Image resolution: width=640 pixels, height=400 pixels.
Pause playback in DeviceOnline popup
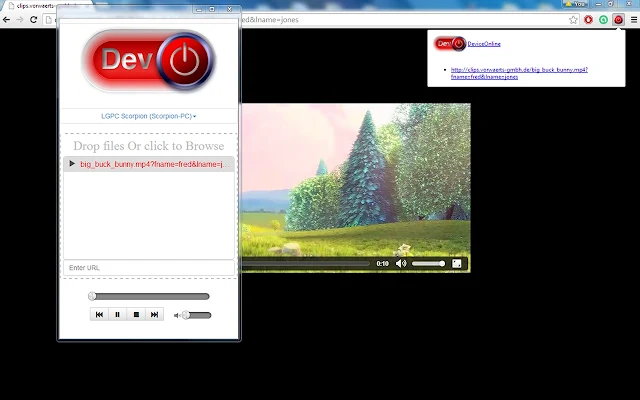click(118, 314)
